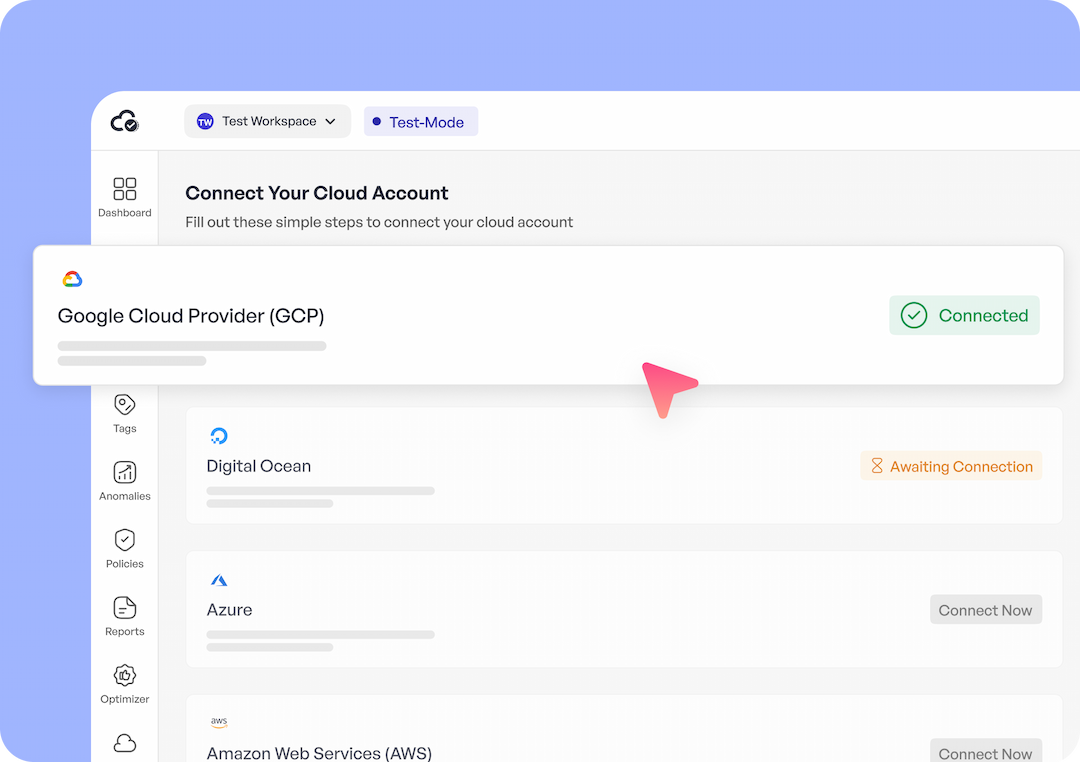Viewport: 1080px width, 762px height.
Task: Open the Tags sidebar item
Action: click(x=125, y=413)
